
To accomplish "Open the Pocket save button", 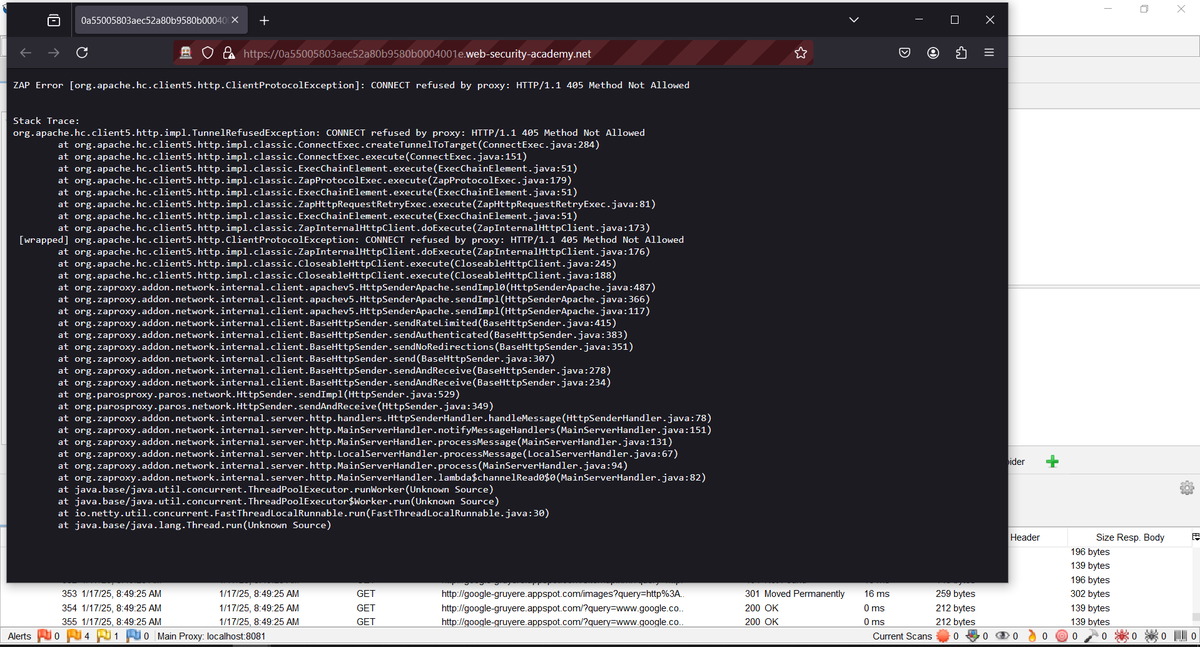I will [904, 53].
